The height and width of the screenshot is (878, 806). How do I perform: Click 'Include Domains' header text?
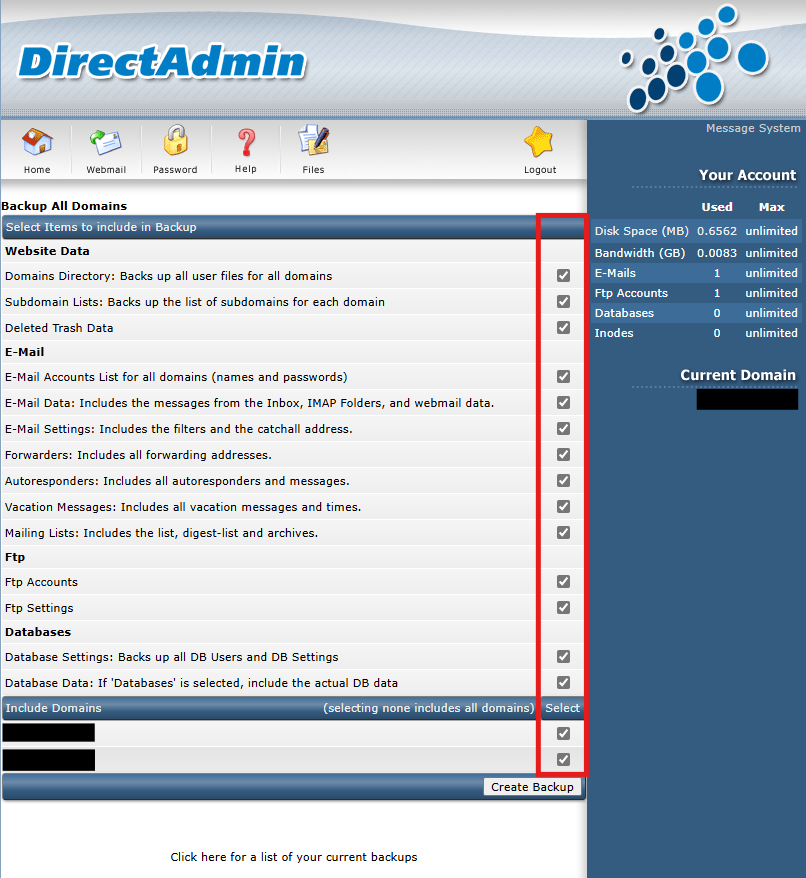click(x=53, y=708)
